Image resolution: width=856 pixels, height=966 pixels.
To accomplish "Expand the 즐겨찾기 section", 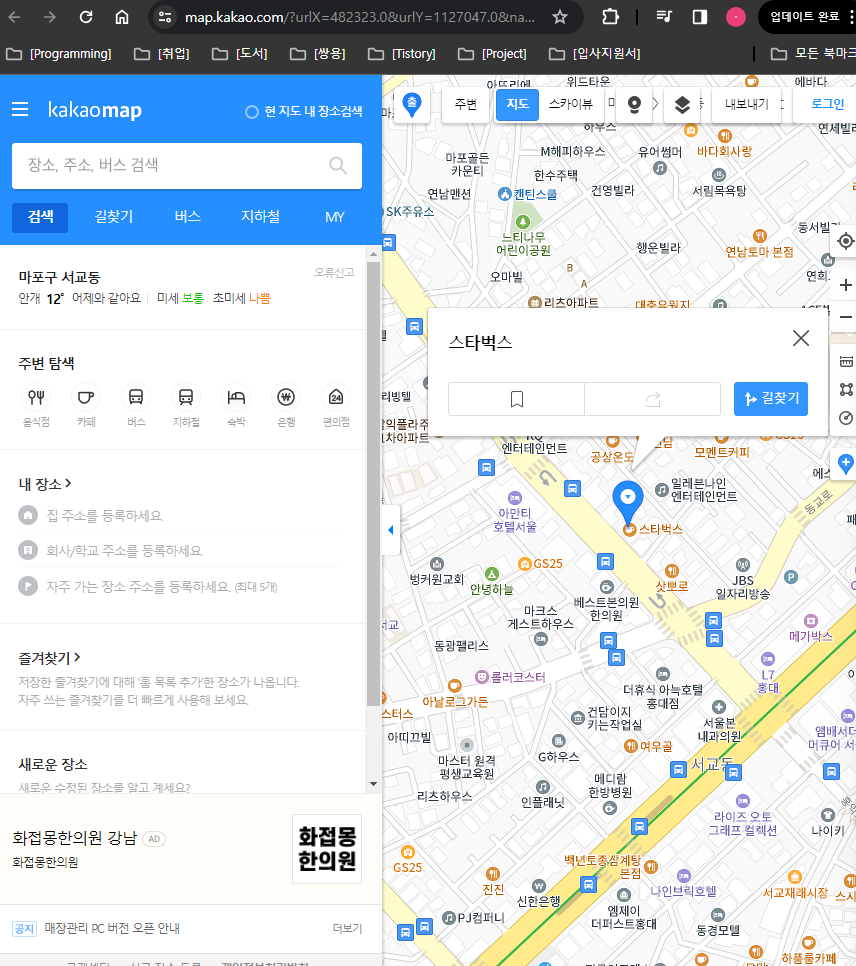I will (x=49, y=658).
